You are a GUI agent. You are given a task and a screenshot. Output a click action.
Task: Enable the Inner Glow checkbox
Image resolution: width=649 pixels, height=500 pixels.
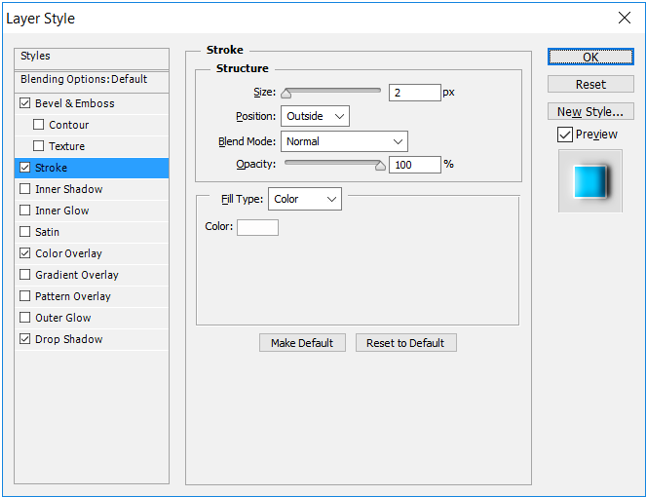click(x=25, y=210)
